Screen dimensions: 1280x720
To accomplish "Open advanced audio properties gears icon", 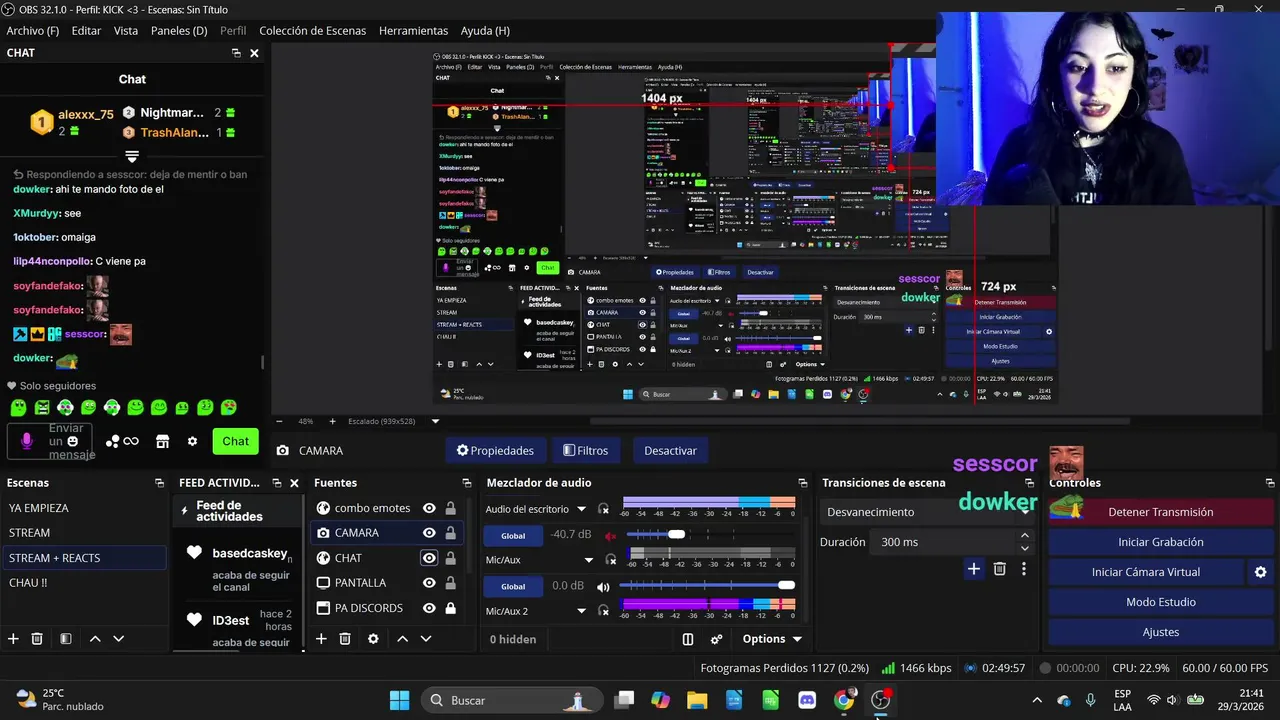I will [717, 639].
